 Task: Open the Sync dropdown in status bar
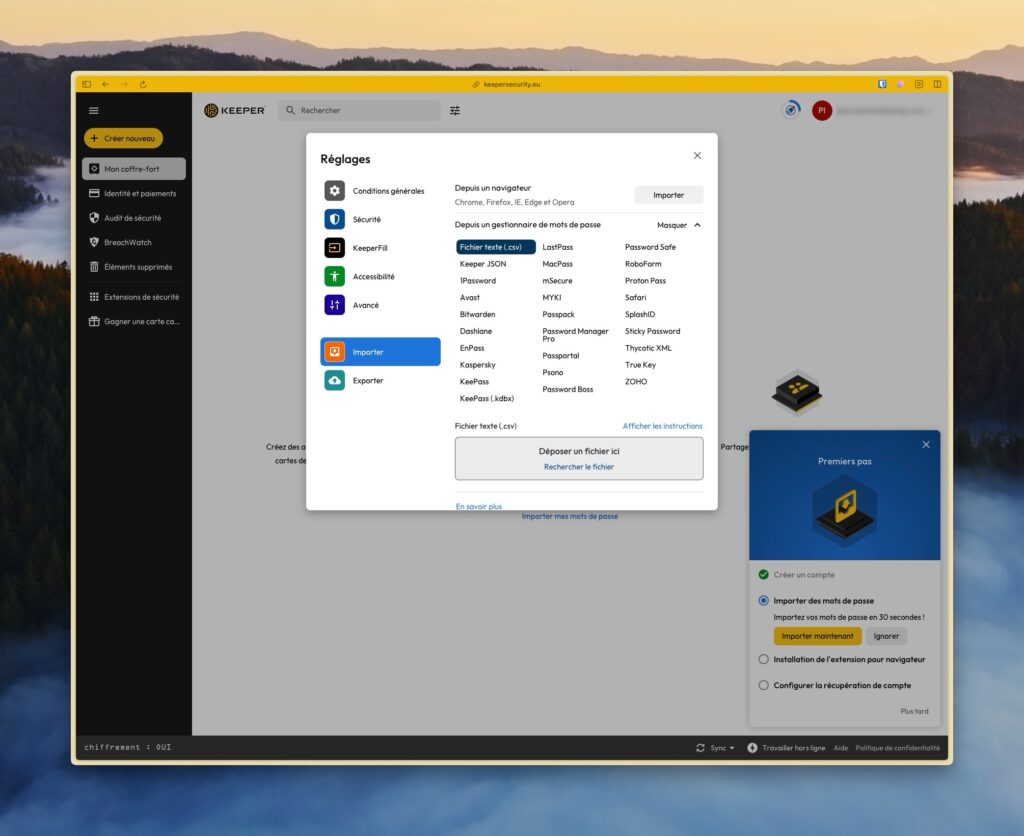click(716, 748)
